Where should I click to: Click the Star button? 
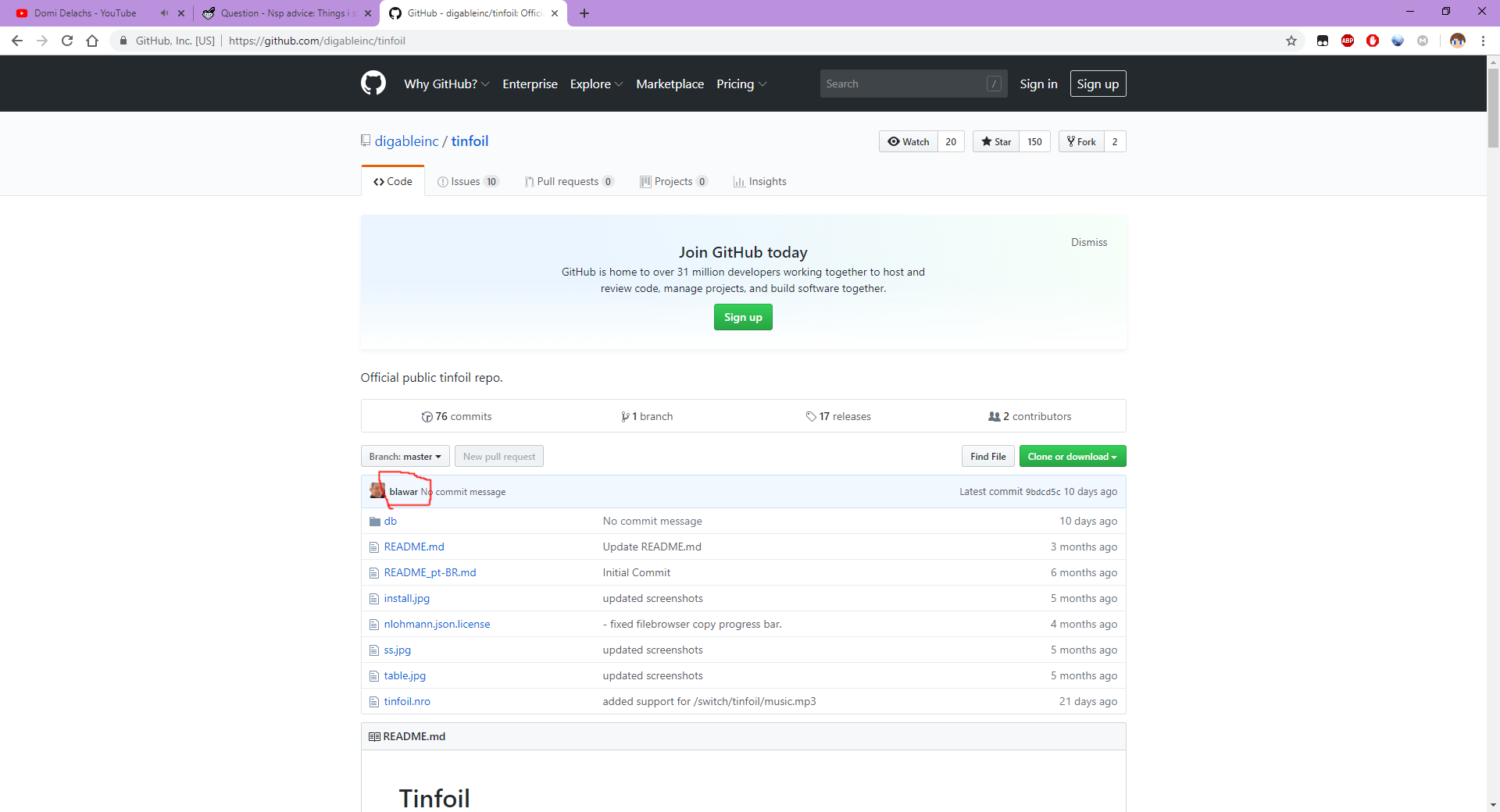pos(996,141)
